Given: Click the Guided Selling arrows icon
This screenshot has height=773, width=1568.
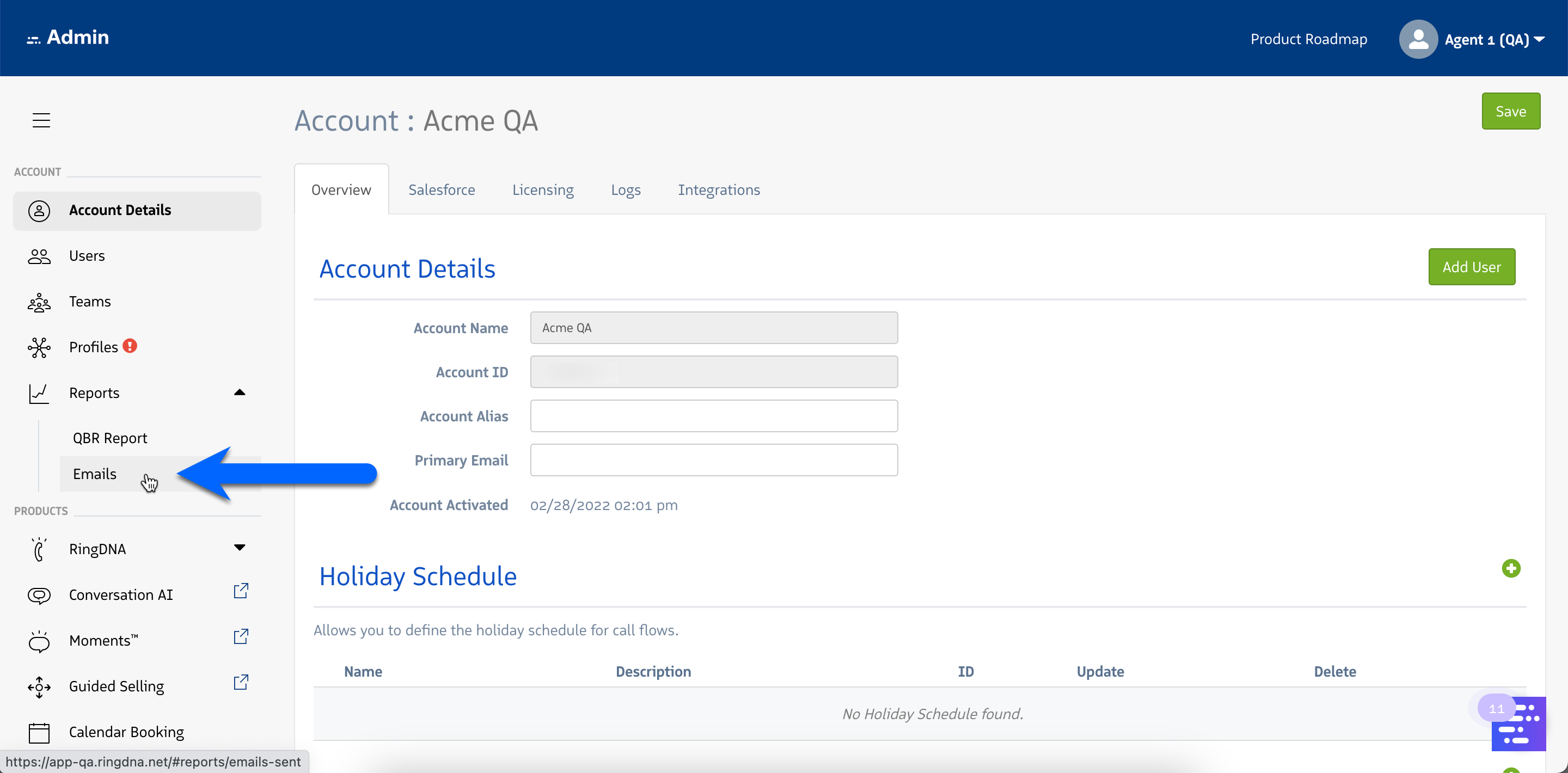Looking at the screenshot, I should (x=39, y=686).
